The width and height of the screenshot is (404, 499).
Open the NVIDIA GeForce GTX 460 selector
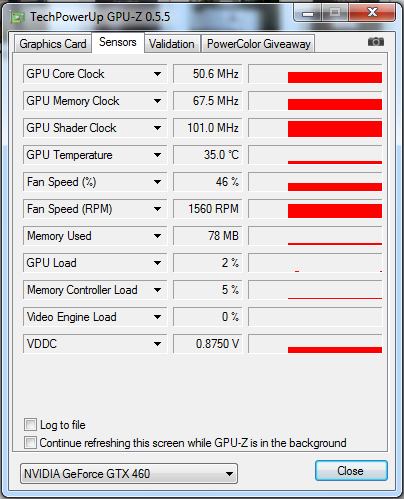pyautogui.click(x=129, y=473)
